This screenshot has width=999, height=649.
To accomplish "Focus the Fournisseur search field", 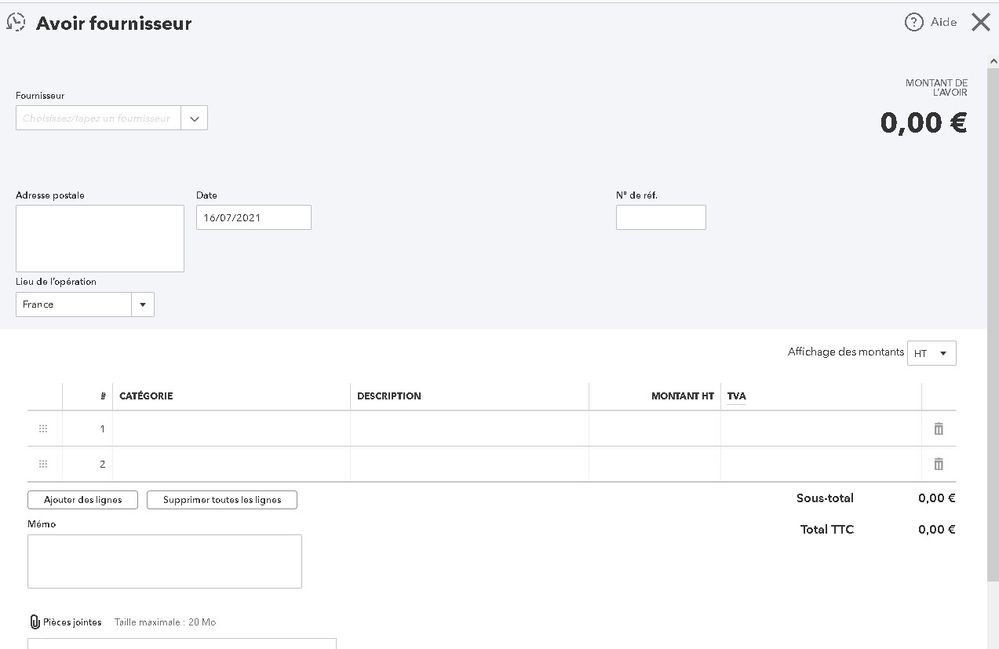I will [x=98, y=118].
